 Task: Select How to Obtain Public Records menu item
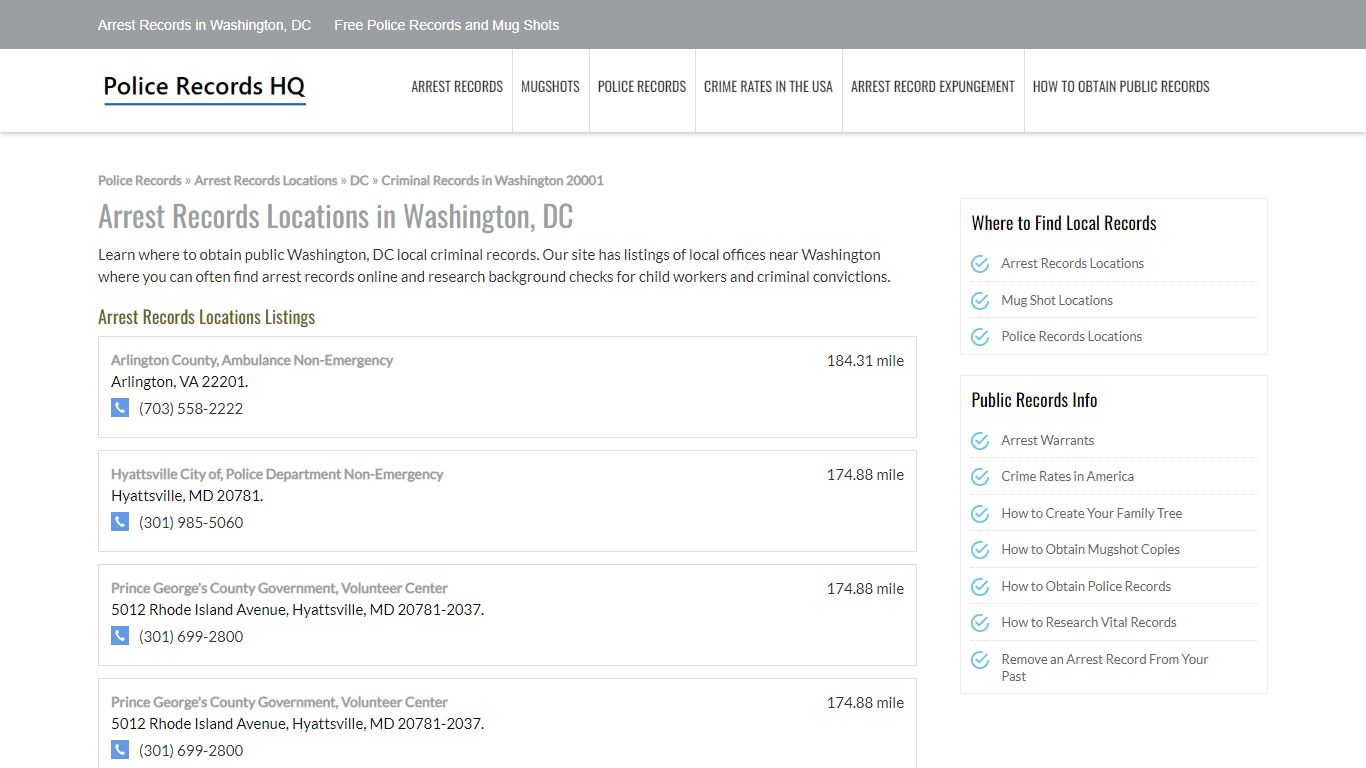pyautogui.click(x=1121, y=87)
